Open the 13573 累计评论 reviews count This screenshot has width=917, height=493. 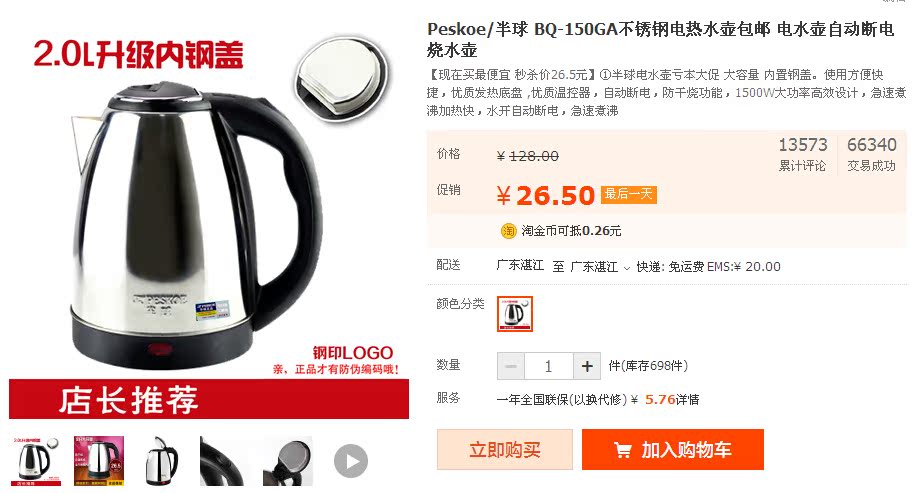[x=802, y=154]
